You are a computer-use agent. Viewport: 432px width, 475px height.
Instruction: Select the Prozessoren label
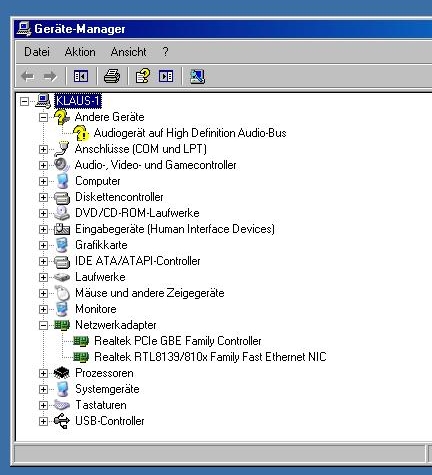pos(104,373)
